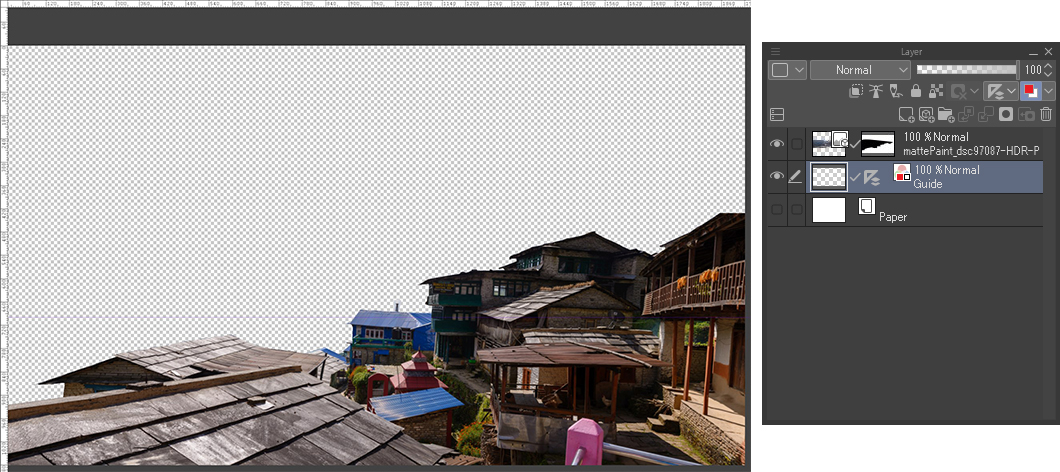Click the Lock Layer padlock icon
The width and height of the screenshot is (1060, 472).
pyautogui.click(x=915, y=91)
